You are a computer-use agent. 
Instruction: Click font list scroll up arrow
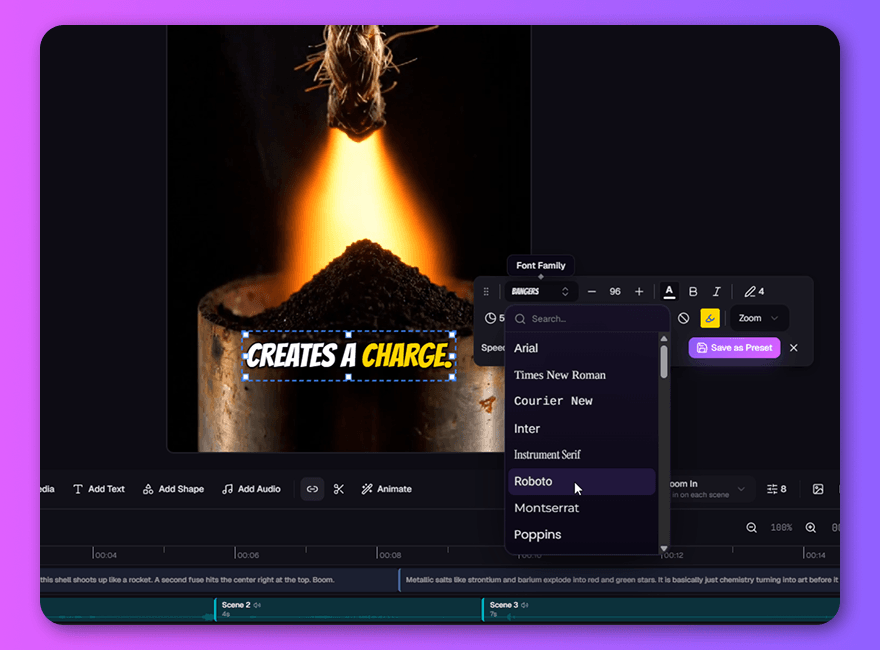(664, 338)
